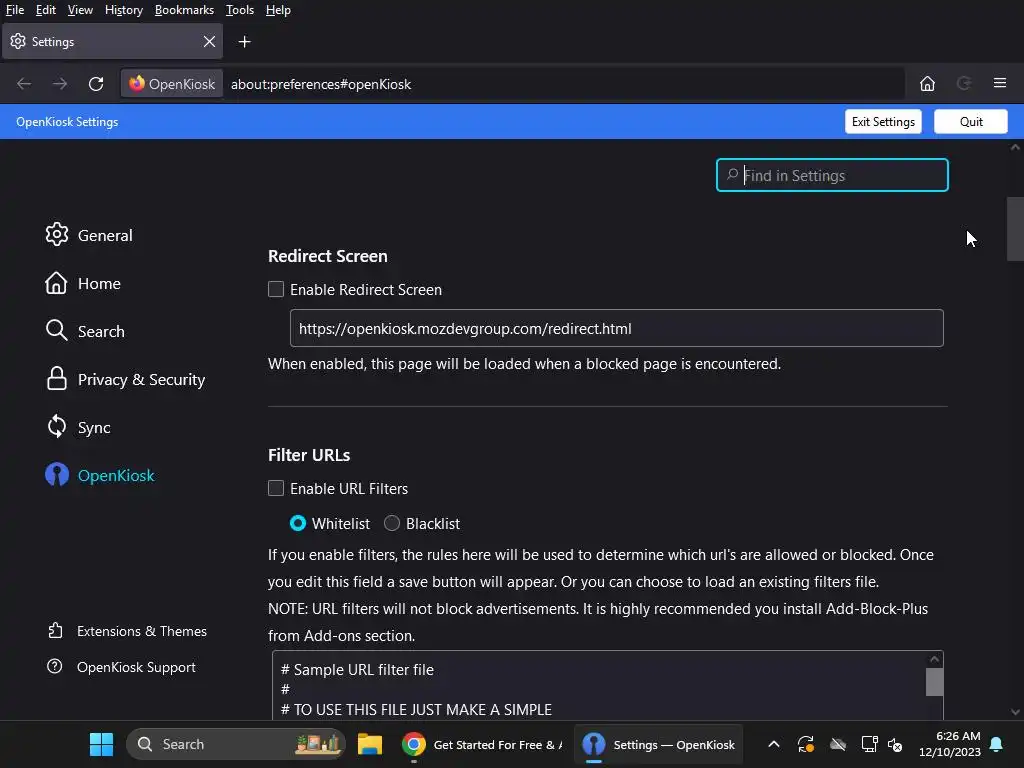Image resolution: width=1024 pixels, height=768 pixels.
Task: Enable Redirect Screen checkbox
Action: click(276, 289)
